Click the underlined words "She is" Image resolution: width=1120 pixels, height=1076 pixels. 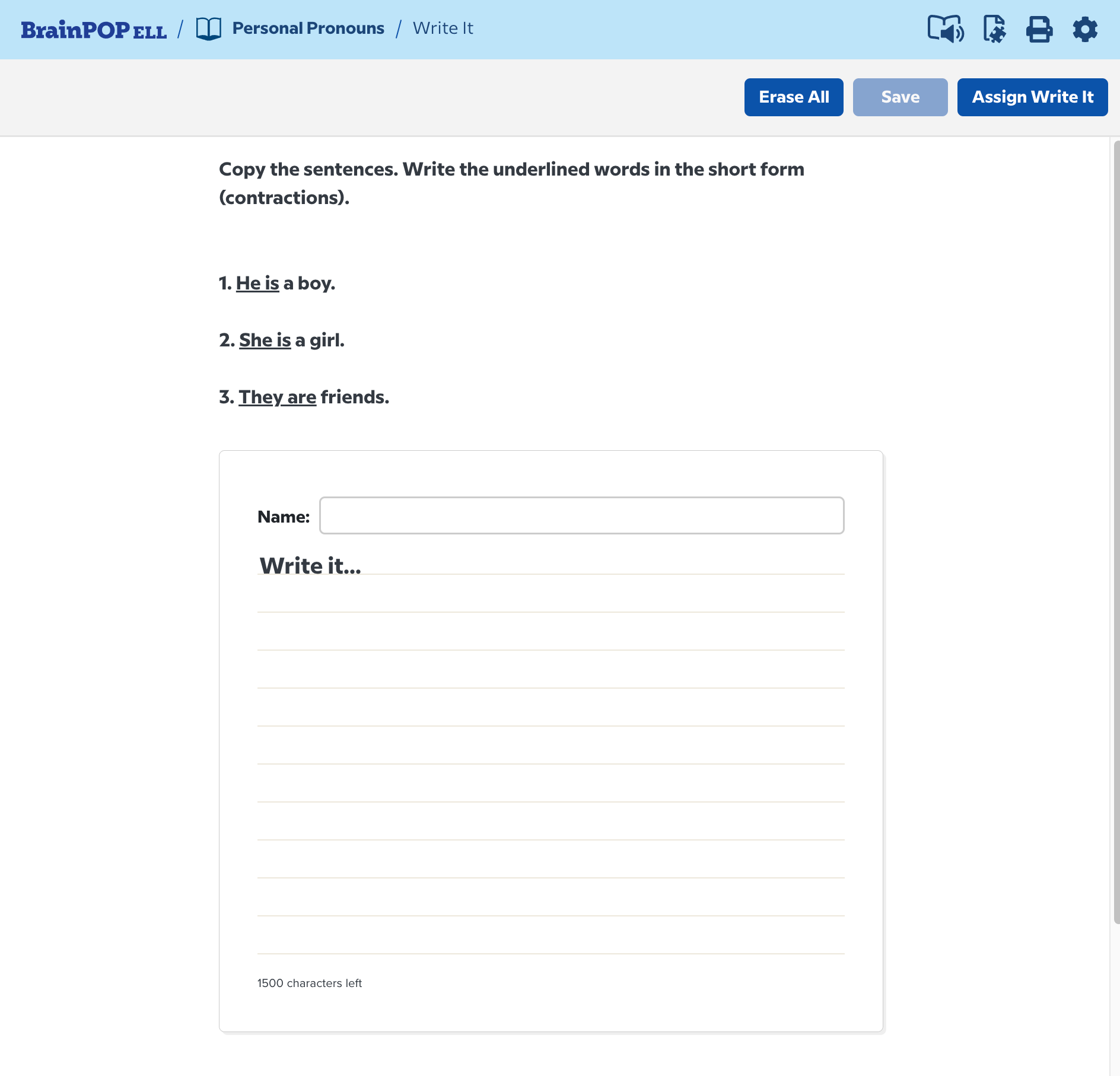click(x=265, y=340)
